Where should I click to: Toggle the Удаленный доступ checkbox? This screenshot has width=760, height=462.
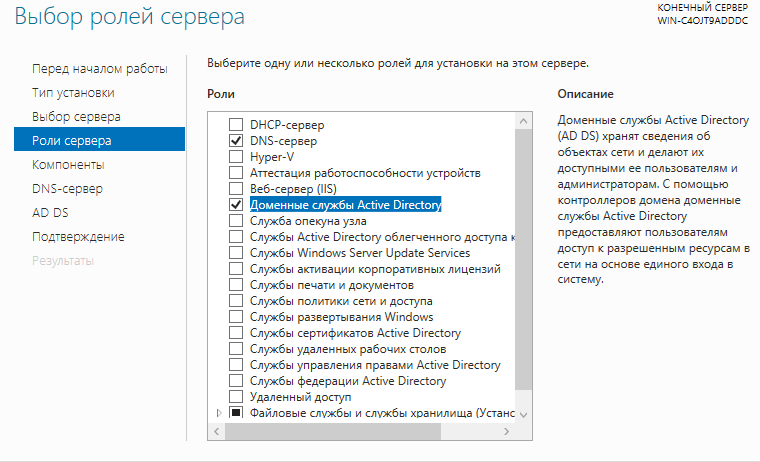coord(236,397)
